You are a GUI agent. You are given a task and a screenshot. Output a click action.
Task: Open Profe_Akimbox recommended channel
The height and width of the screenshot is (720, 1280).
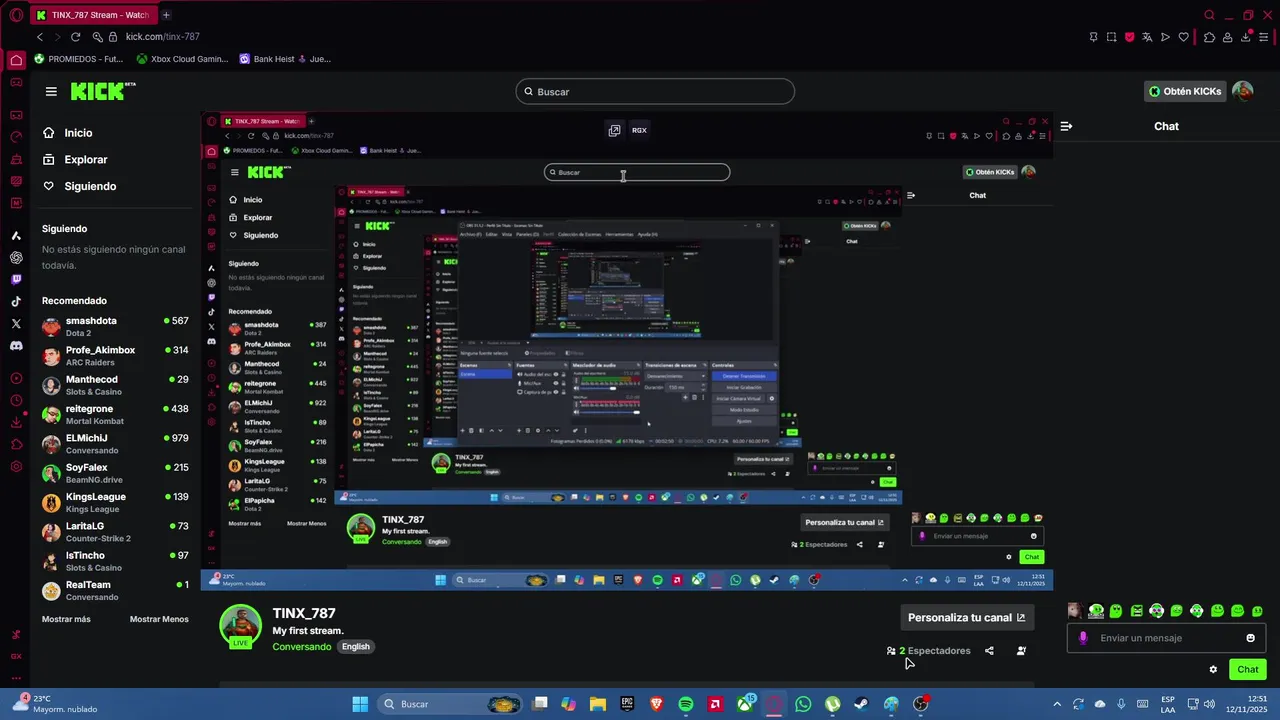pos(115,356)
